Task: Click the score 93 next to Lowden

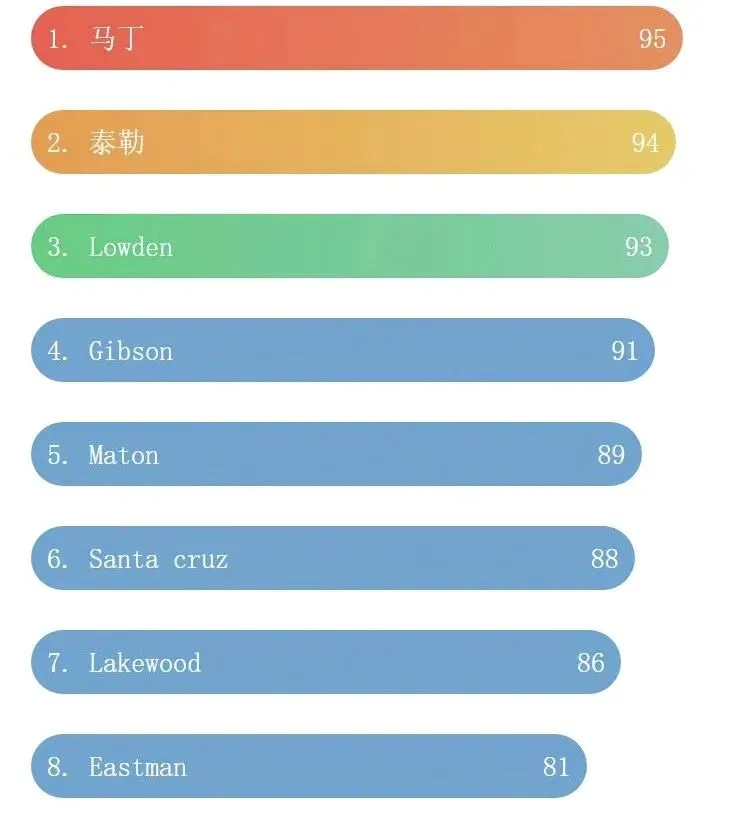Action: [639, 247]
